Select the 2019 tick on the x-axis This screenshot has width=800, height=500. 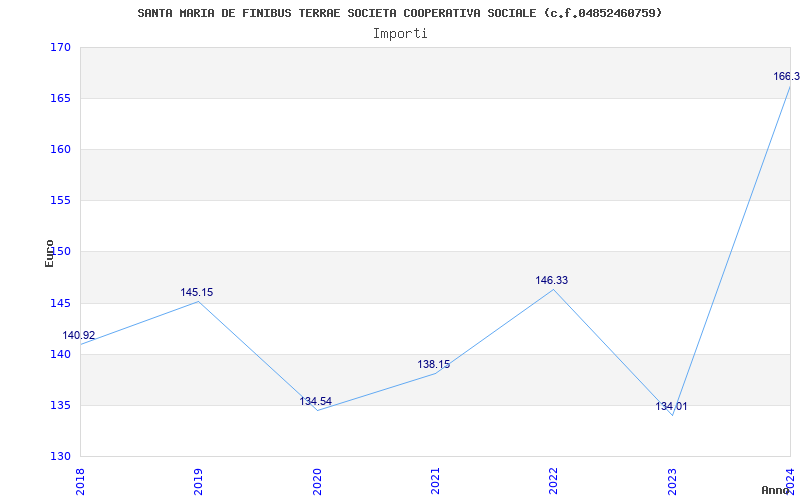[199, 480]
